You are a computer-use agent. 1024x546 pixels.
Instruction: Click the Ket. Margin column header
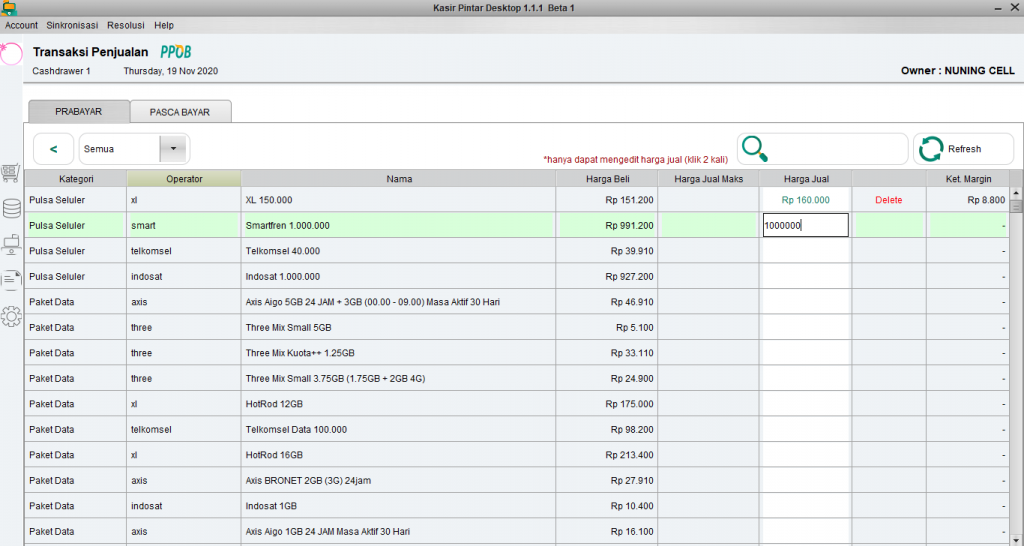click(x=968, y=178)
